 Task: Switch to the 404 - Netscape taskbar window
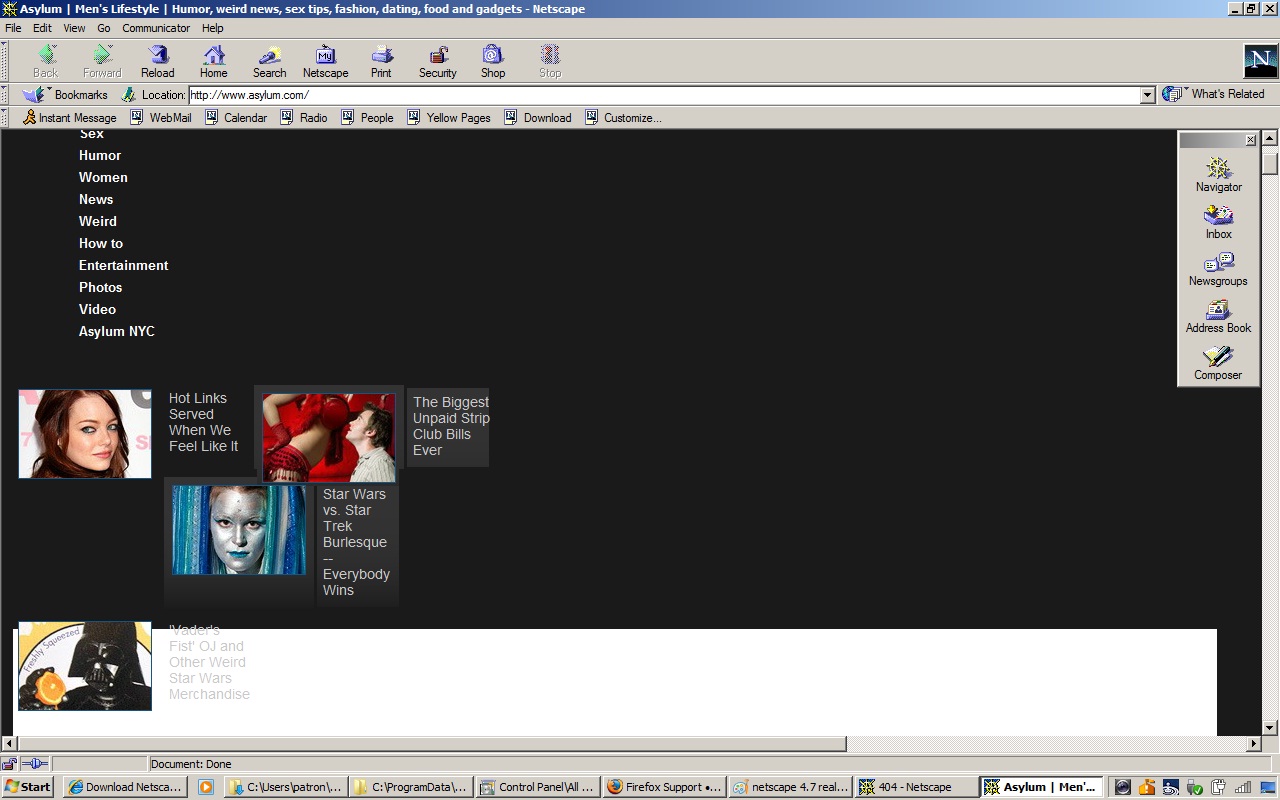tap(915, 787)
